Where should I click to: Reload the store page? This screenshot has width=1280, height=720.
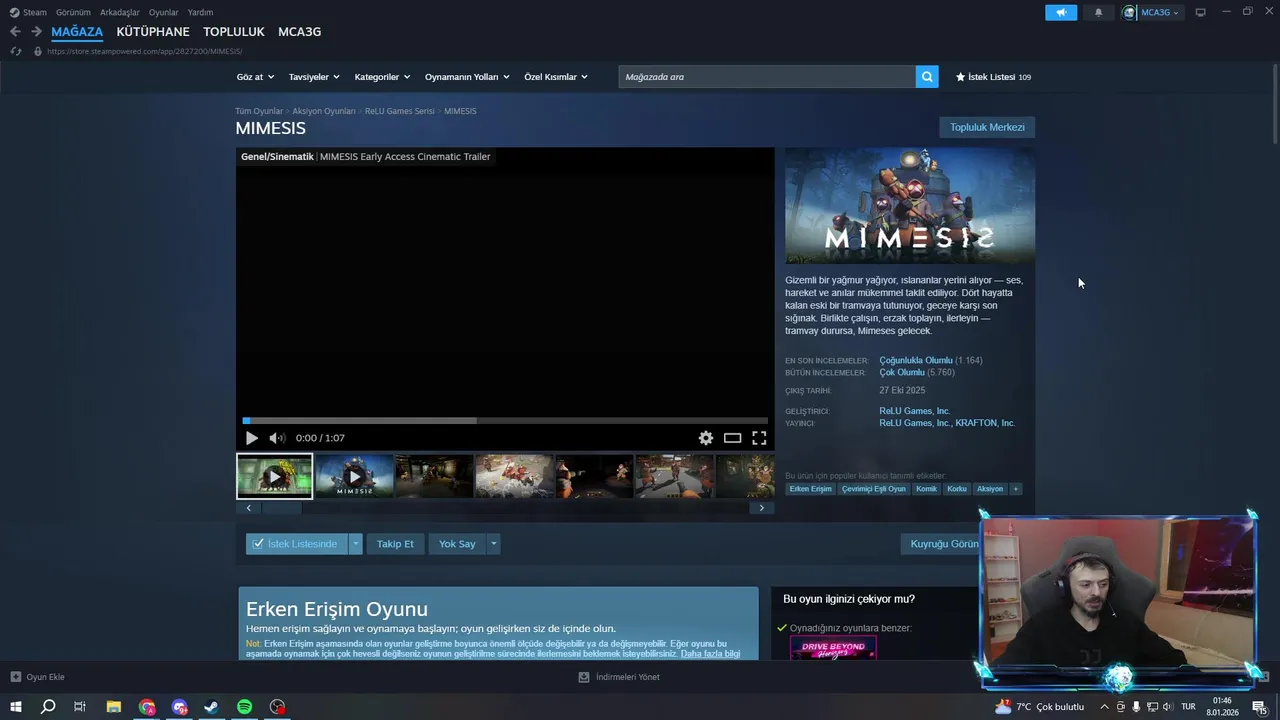pyautogui.click(x=15, y=51)
